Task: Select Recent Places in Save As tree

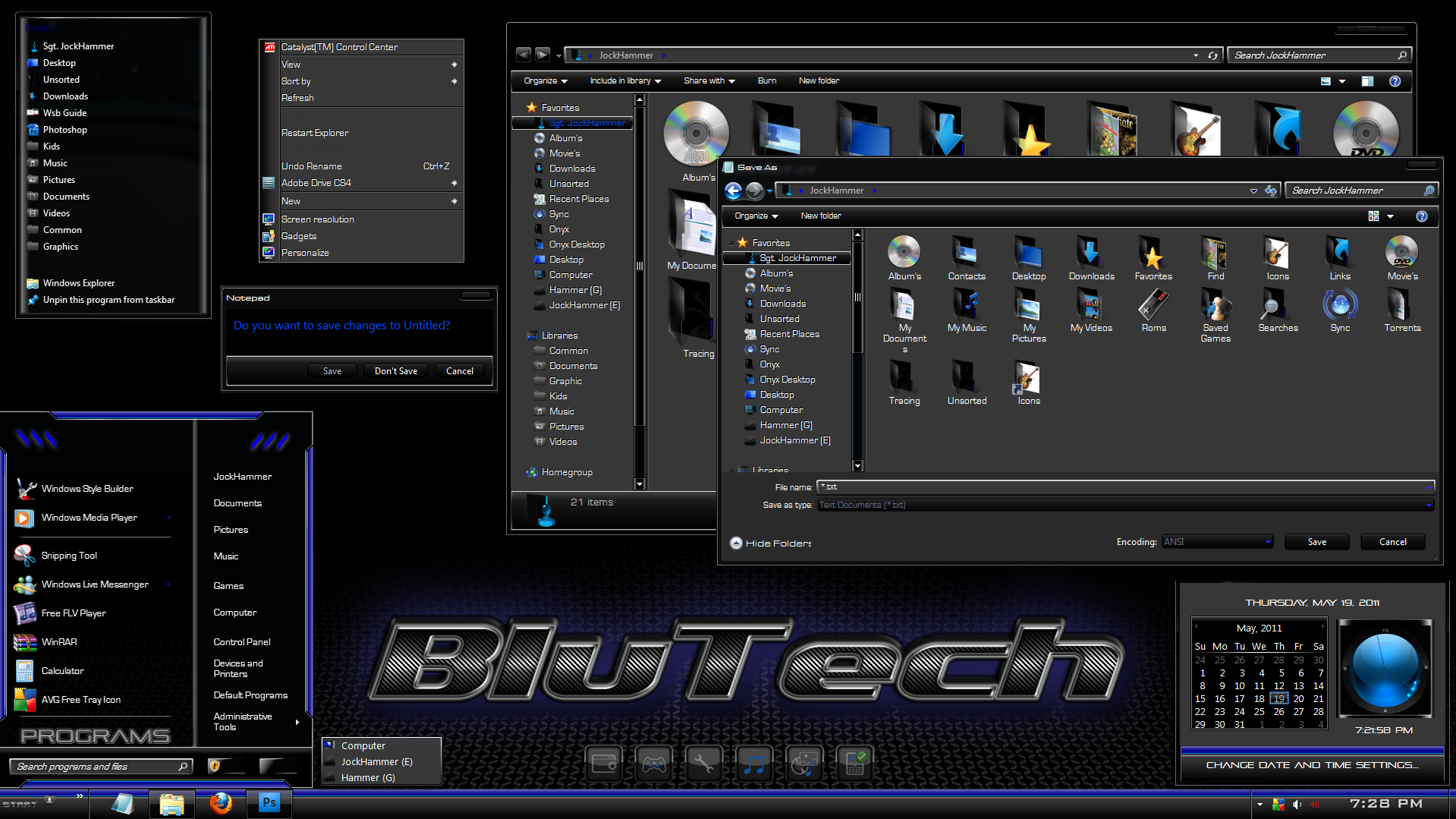Action: coord(789,334)
